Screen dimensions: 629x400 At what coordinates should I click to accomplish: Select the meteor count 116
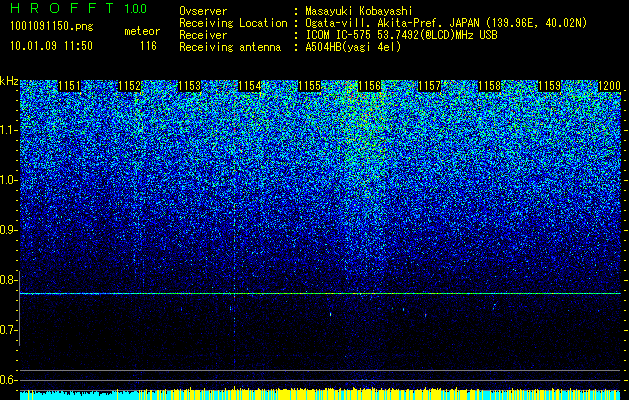[x=148, y=46]
